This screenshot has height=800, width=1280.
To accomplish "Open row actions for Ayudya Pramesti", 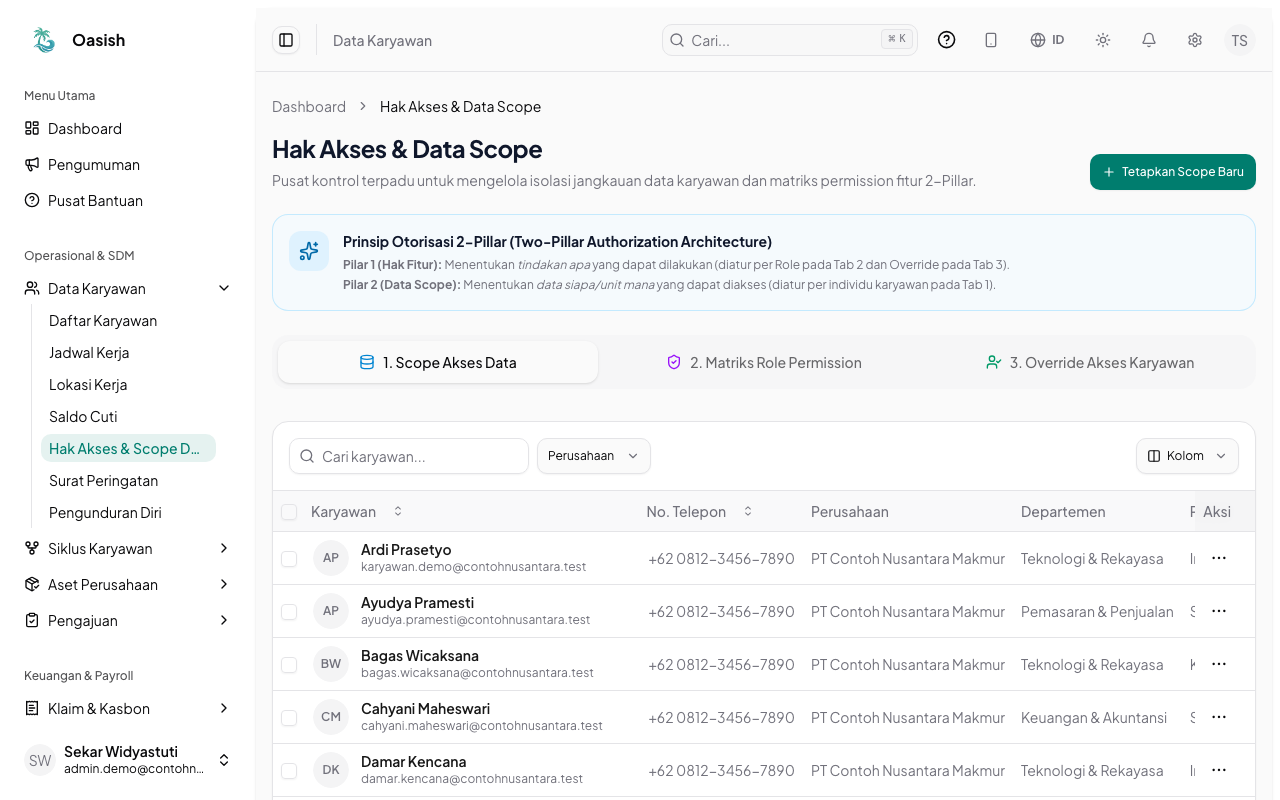I will tap(1219, 611).
